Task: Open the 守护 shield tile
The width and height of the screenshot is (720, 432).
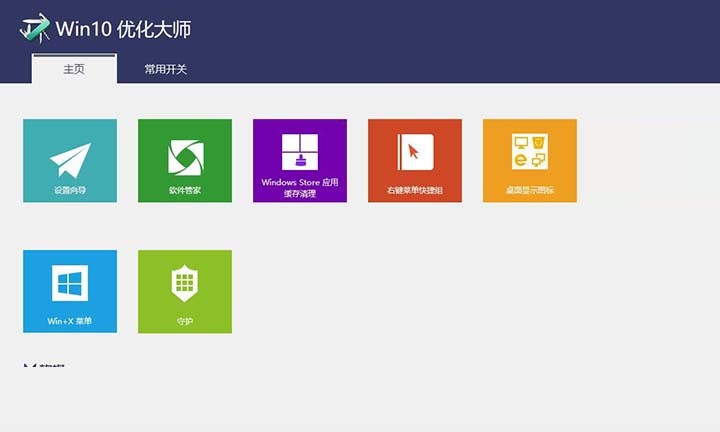Action: pos(185,292)
